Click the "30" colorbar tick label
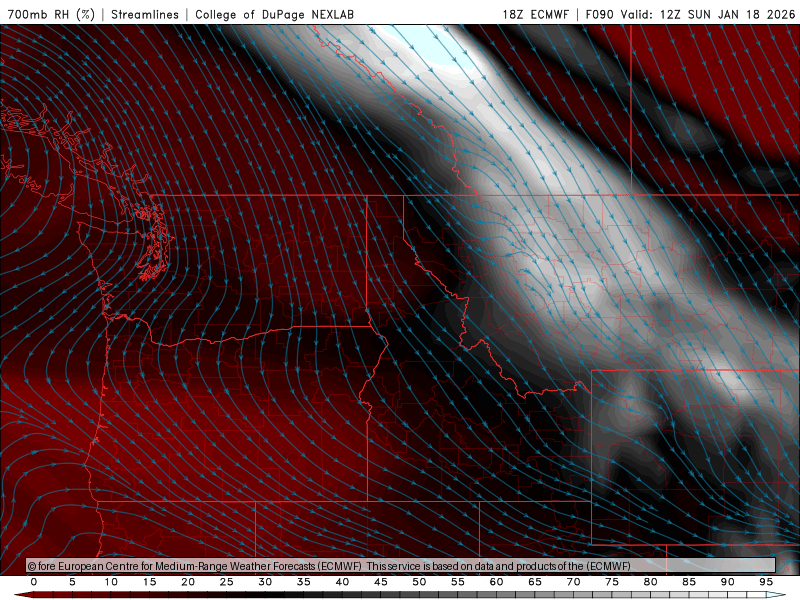The height and width of the screenshot is (600, 800). tap(265, 582)
